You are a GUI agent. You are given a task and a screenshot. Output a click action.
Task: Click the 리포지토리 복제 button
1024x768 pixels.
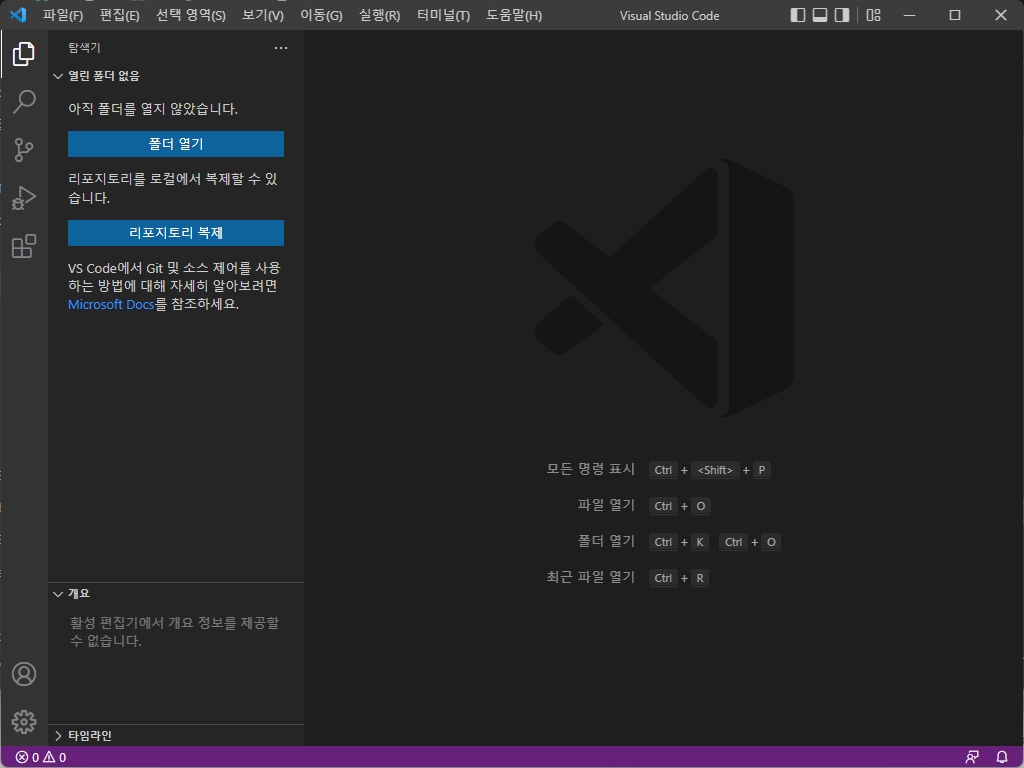176,232
